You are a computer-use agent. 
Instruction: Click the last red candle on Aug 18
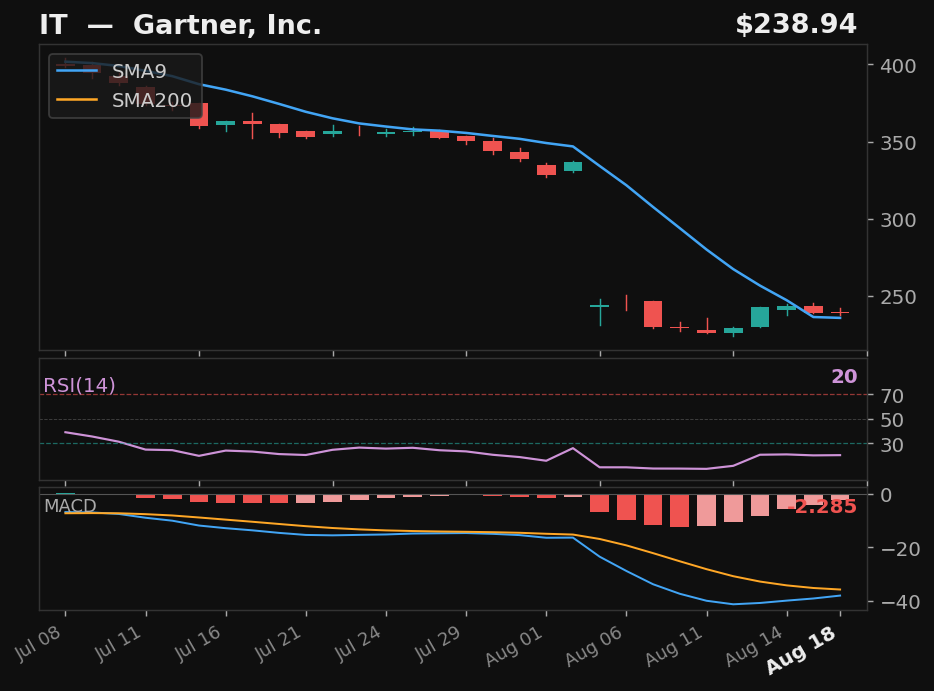[x=840, y=312]
